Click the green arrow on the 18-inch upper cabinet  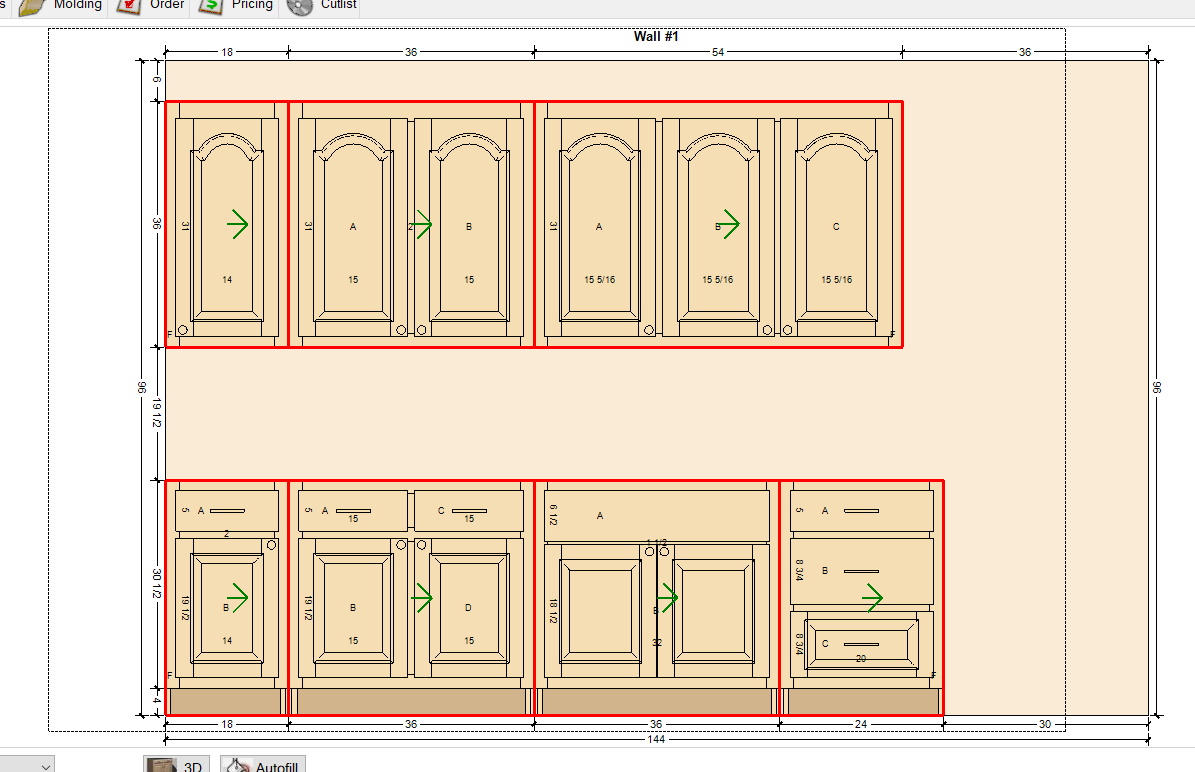(237, 225)
